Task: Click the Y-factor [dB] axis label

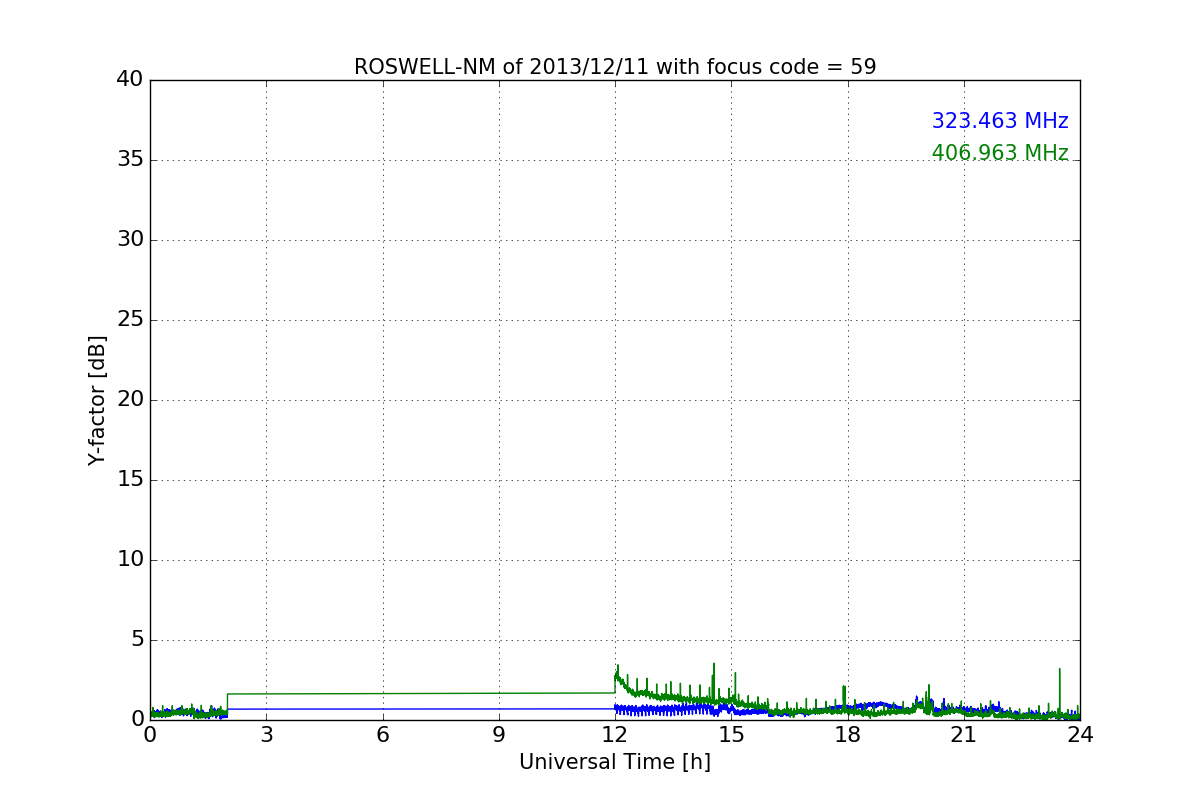Action: click(97, 400)
